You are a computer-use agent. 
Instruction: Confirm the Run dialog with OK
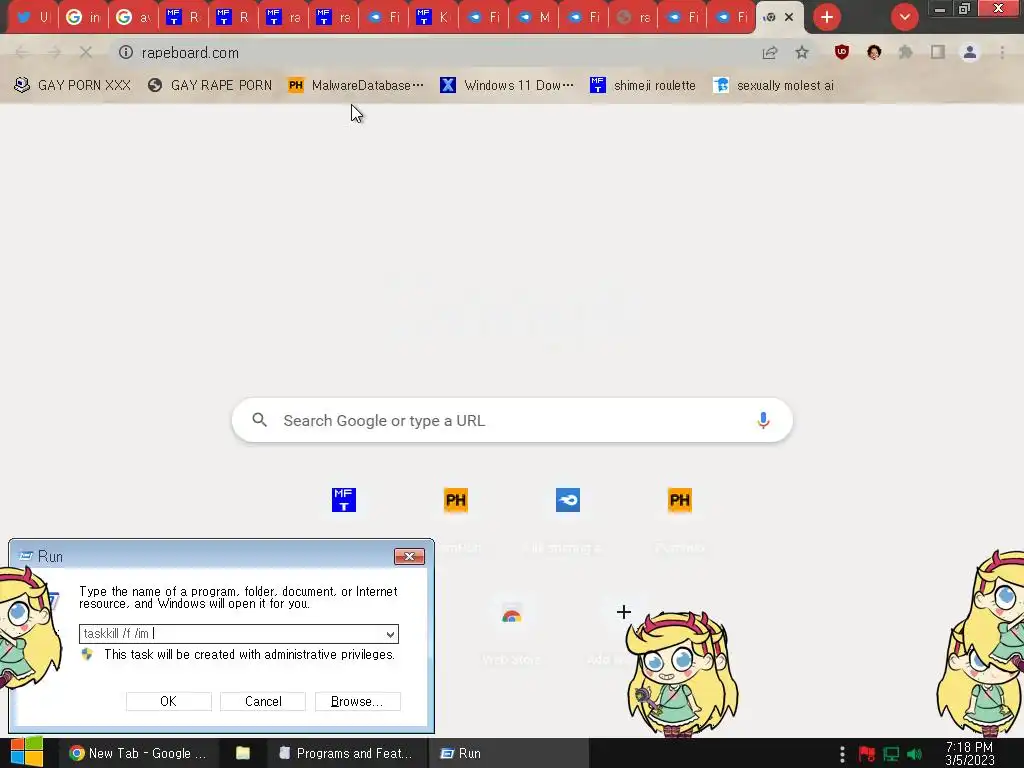(x=168, y=701)
